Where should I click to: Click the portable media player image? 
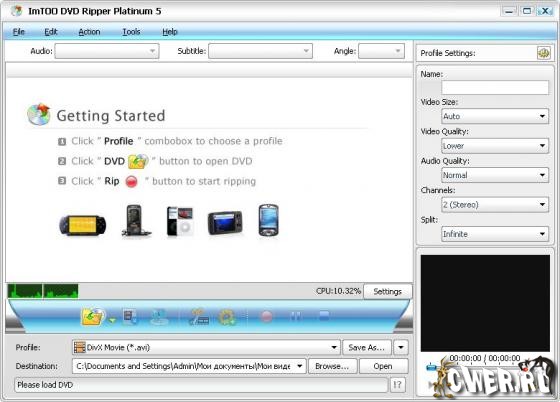pyautogui.click(x=225, y=223)
